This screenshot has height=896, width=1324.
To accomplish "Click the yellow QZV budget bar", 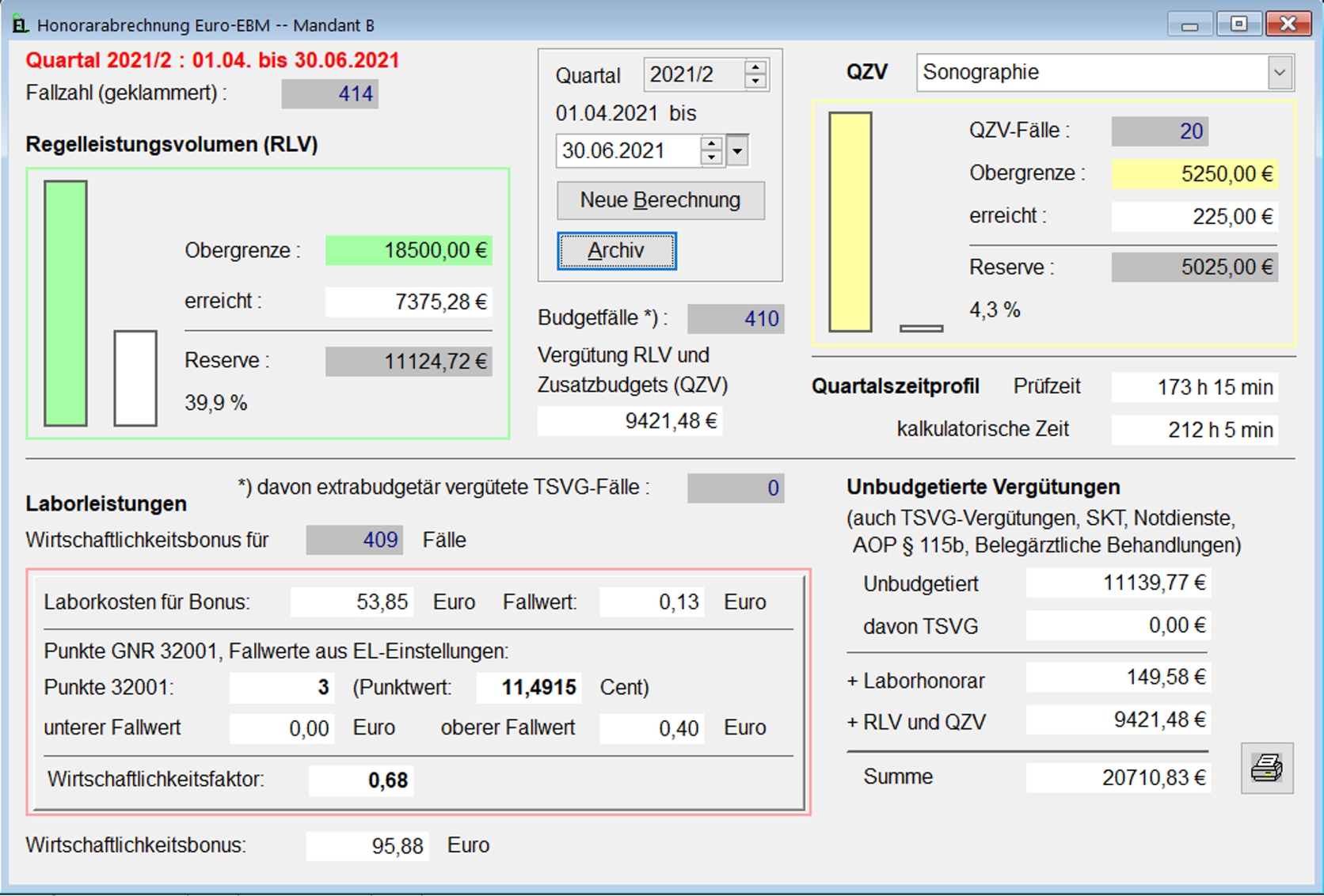I will click(850, 222).
